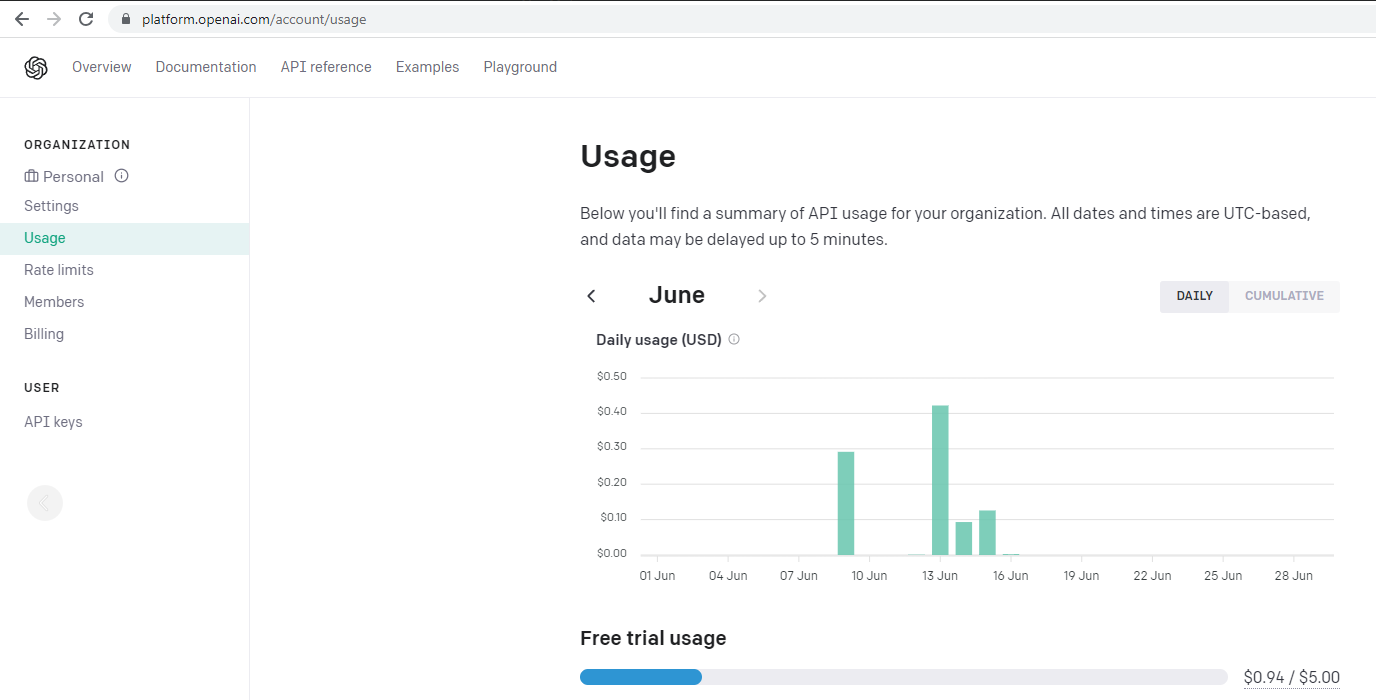Collapse the sidebar using the circular arrow
The height and width of the screenshot is (700, 1376).
44,502
